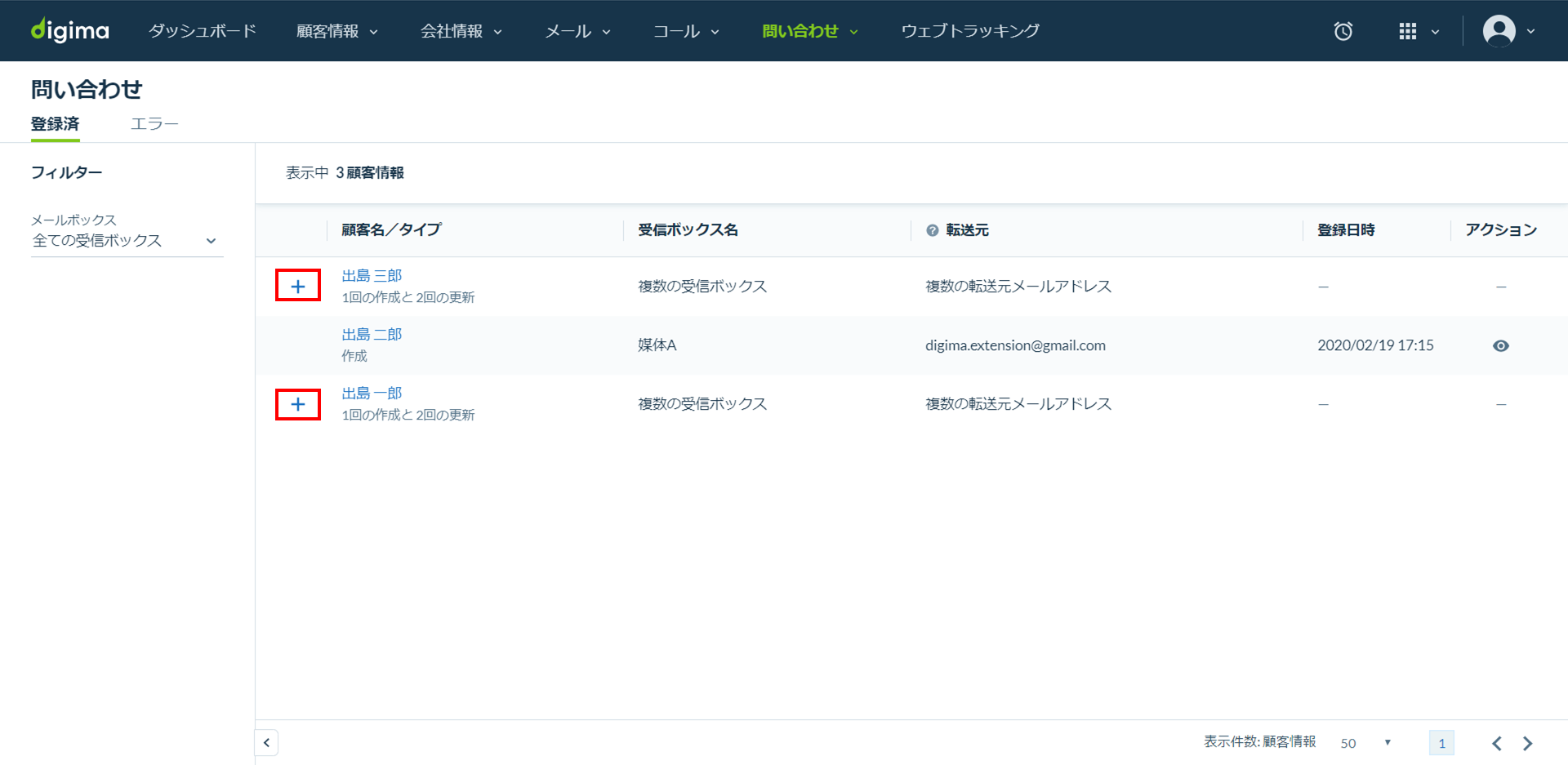Open the ウェブトラッキング page
The height and width of the screenshot is (765, 1568).
tap(970, 31)
